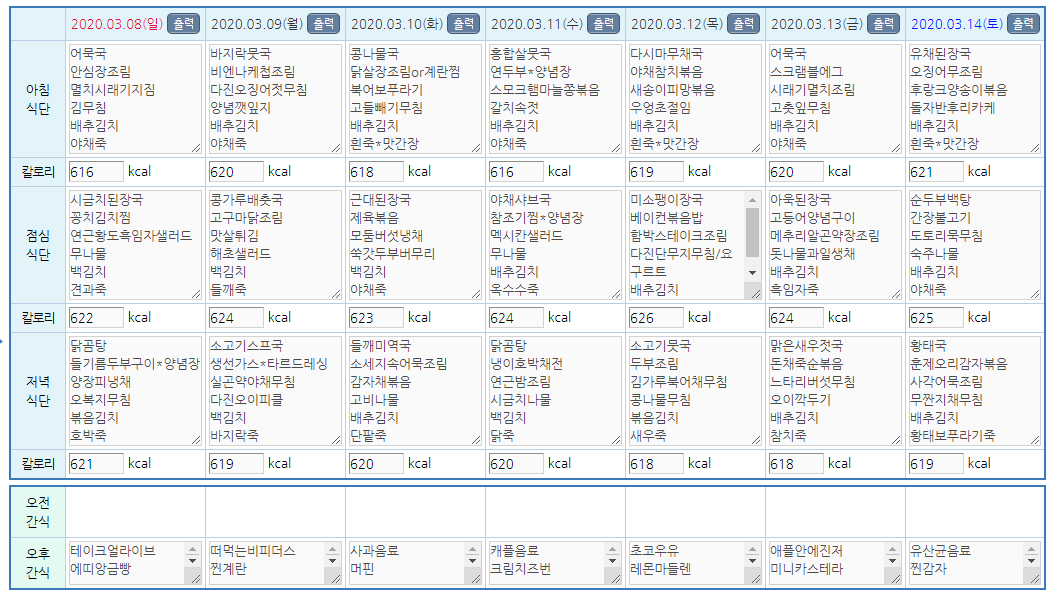Click the scroll up arrow in Sunday's afternoon snack box
Viewport: 1053px width, 592px height.
(192, 550)
